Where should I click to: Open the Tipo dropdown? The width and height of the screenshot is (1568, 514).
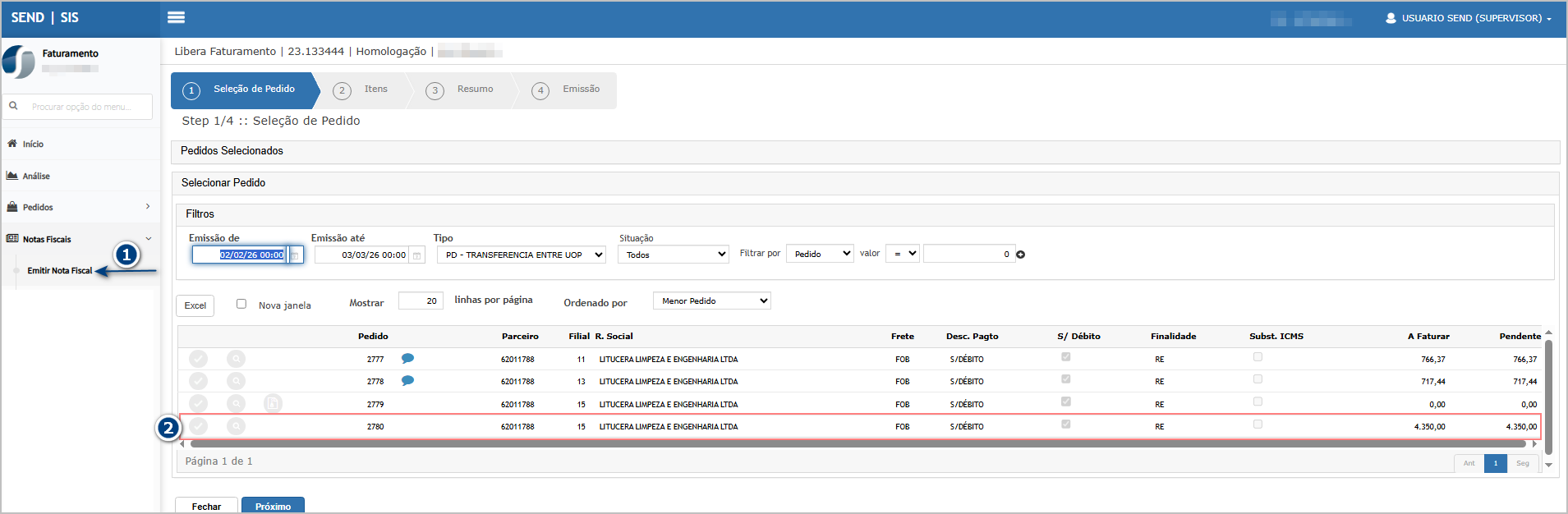tap(521, 255)
